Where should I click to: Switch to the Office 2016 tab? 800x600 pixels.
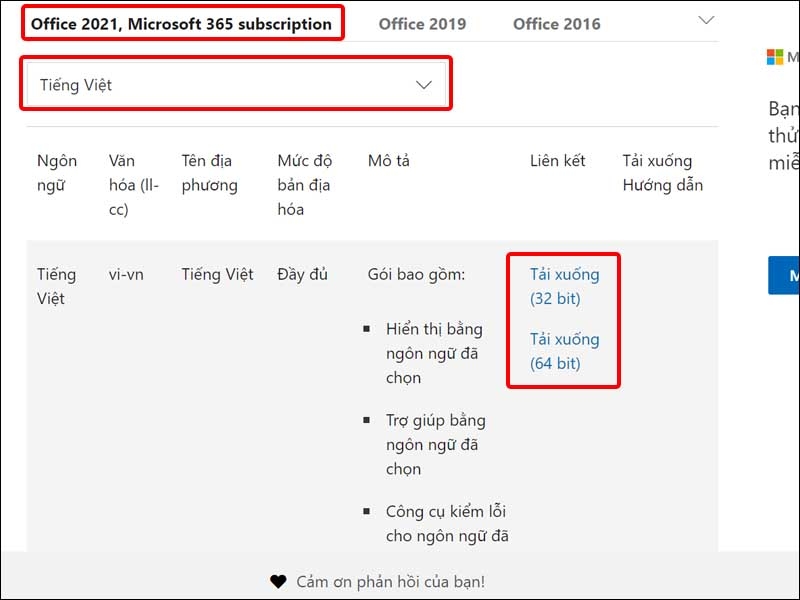(x=556, y=24)
